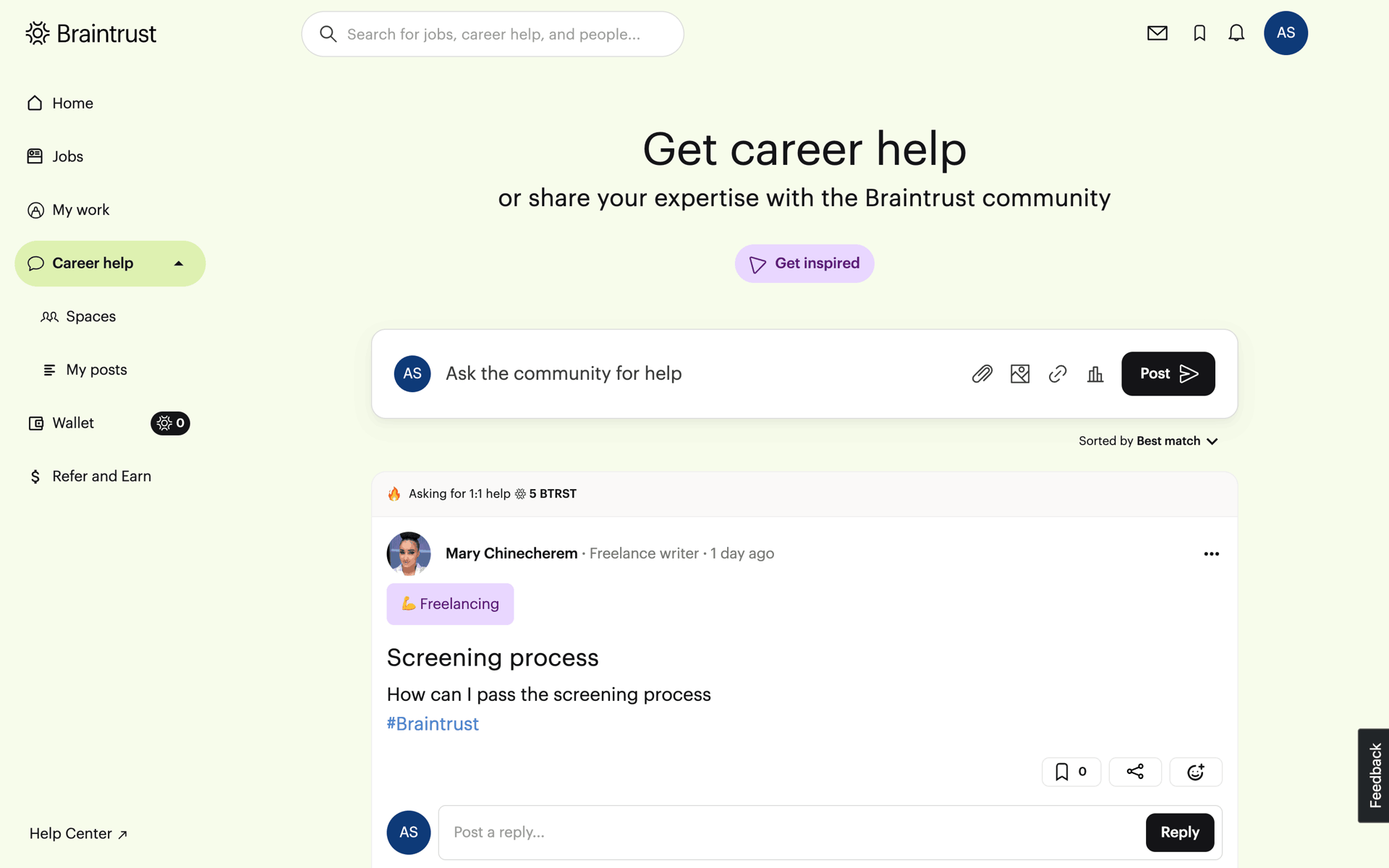Add an emoji reaction to the post
Image resolution: width=1389 pixels, height=868 pixels.
[1196, 772]
